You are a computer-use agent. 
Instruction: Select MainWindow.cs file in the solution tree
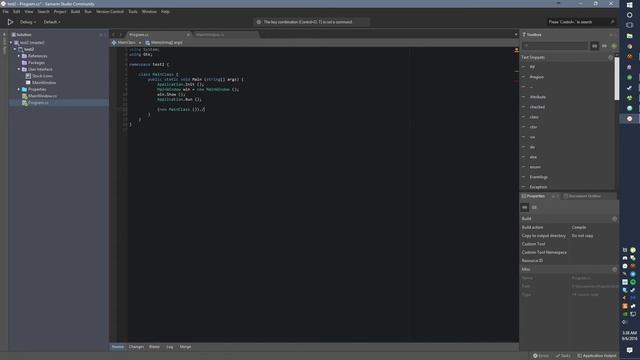[x=42, y=96]
